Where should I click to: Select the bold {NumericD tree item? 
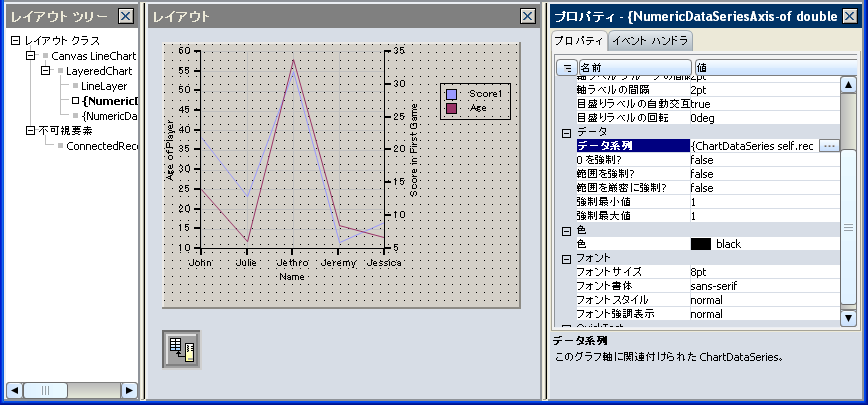(x=110, y=101)
